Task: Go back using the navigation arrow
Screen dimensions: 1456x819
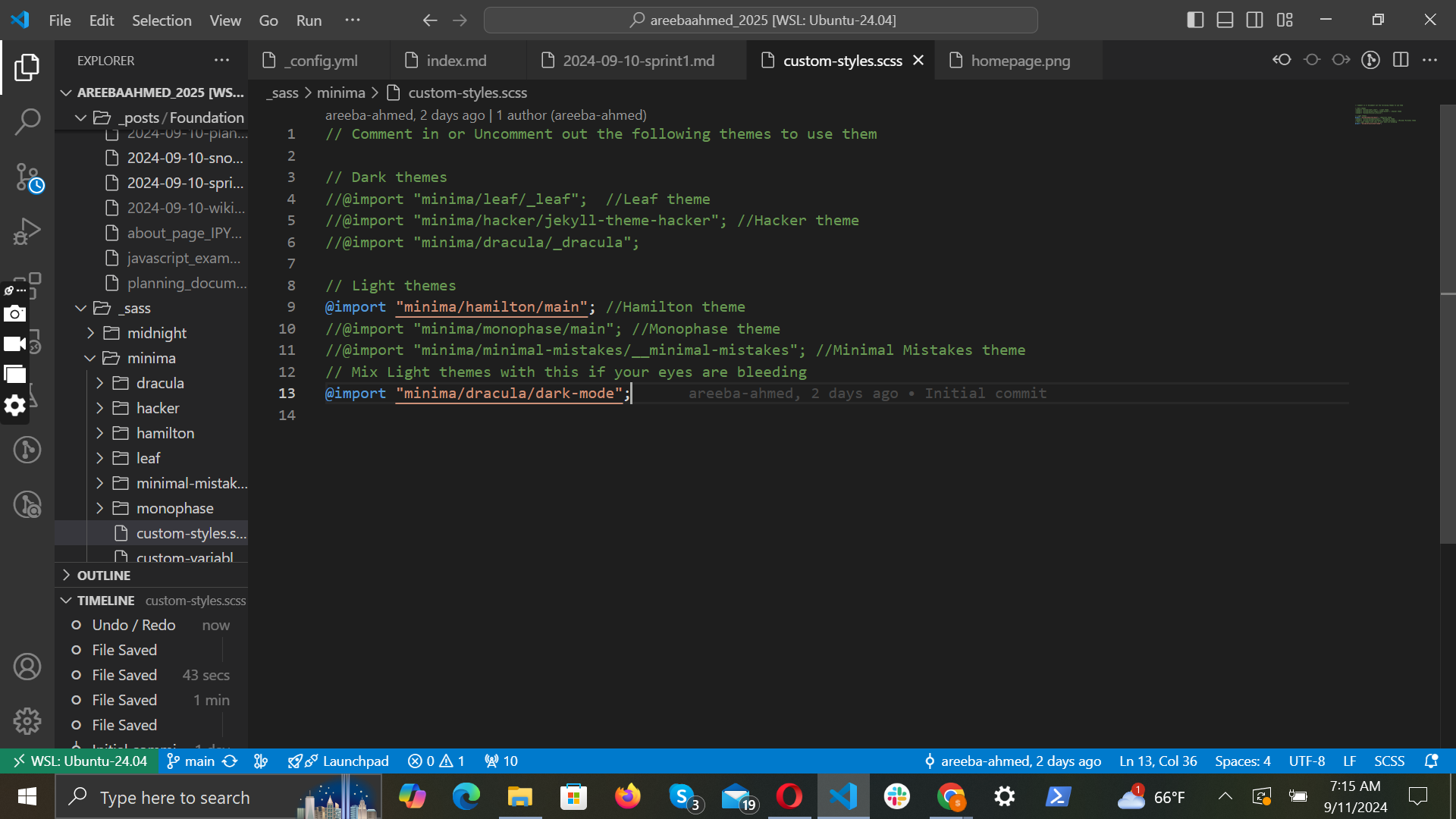Action: coord(430,20)
